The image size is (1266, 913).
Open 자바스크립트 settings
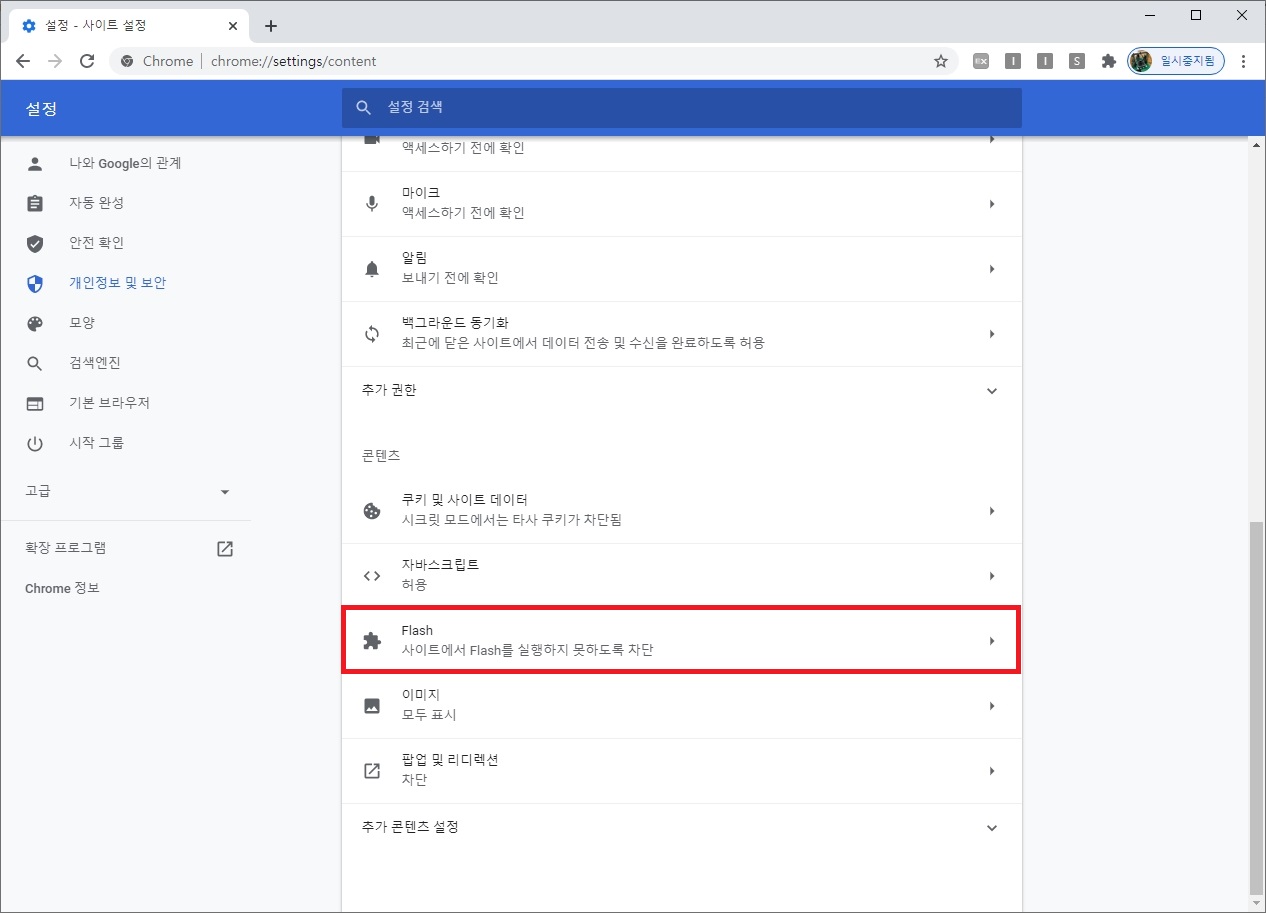tap(682, 576)
